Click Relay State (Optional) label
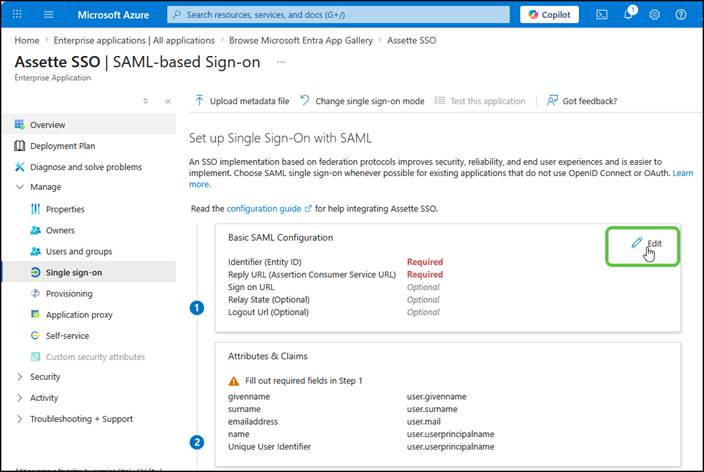This screenshot has height=472, width=704. pos(268,300)
